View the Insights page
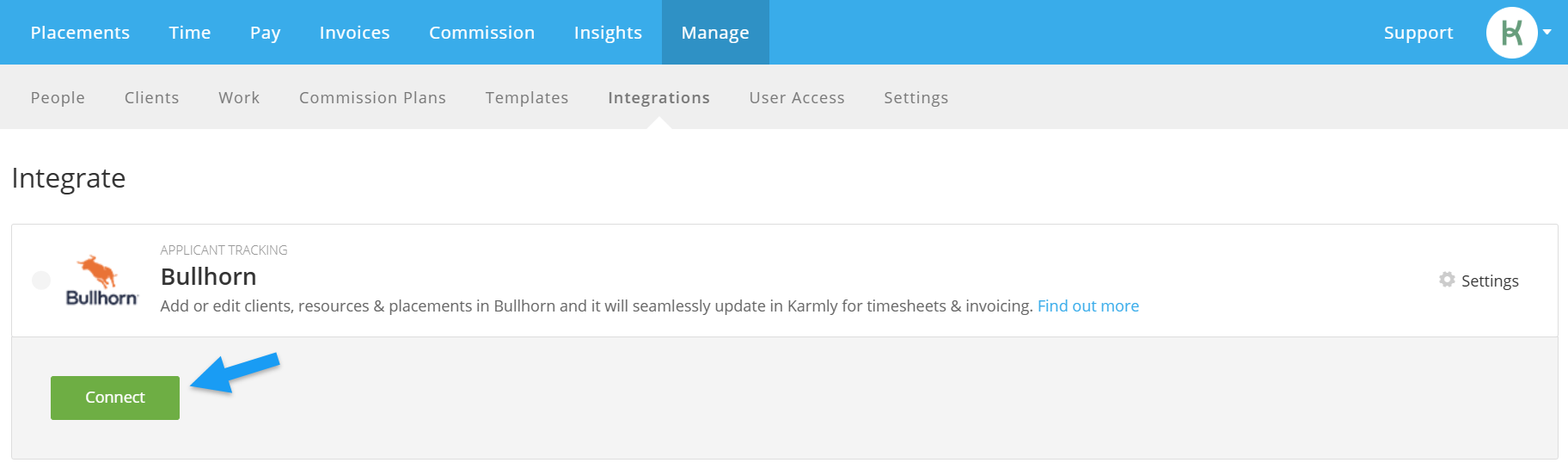The height and width of the screenshot is (469, 1568). point(608,33)
